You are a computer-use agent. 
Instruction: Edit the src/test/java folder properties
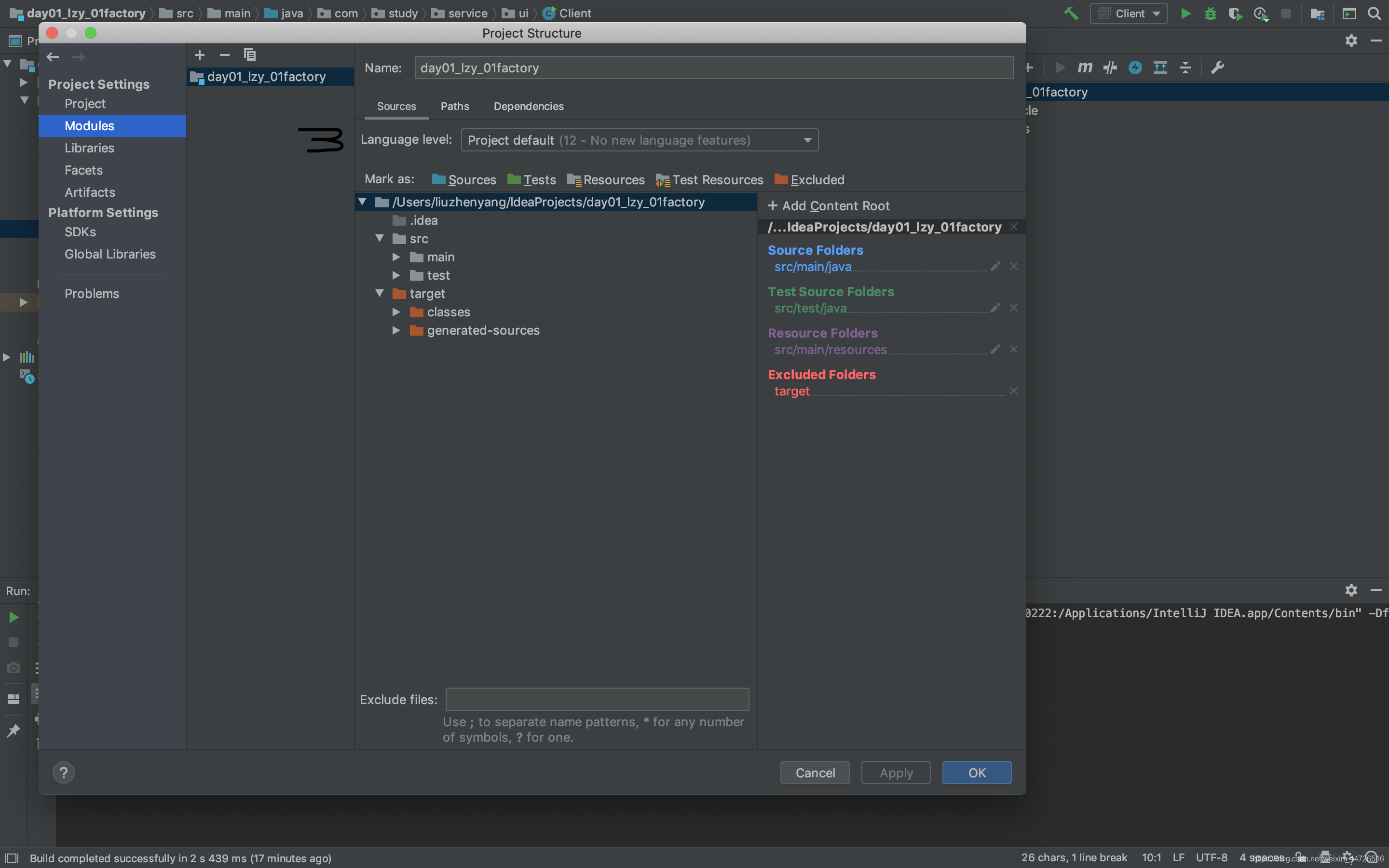coord(995,308)
